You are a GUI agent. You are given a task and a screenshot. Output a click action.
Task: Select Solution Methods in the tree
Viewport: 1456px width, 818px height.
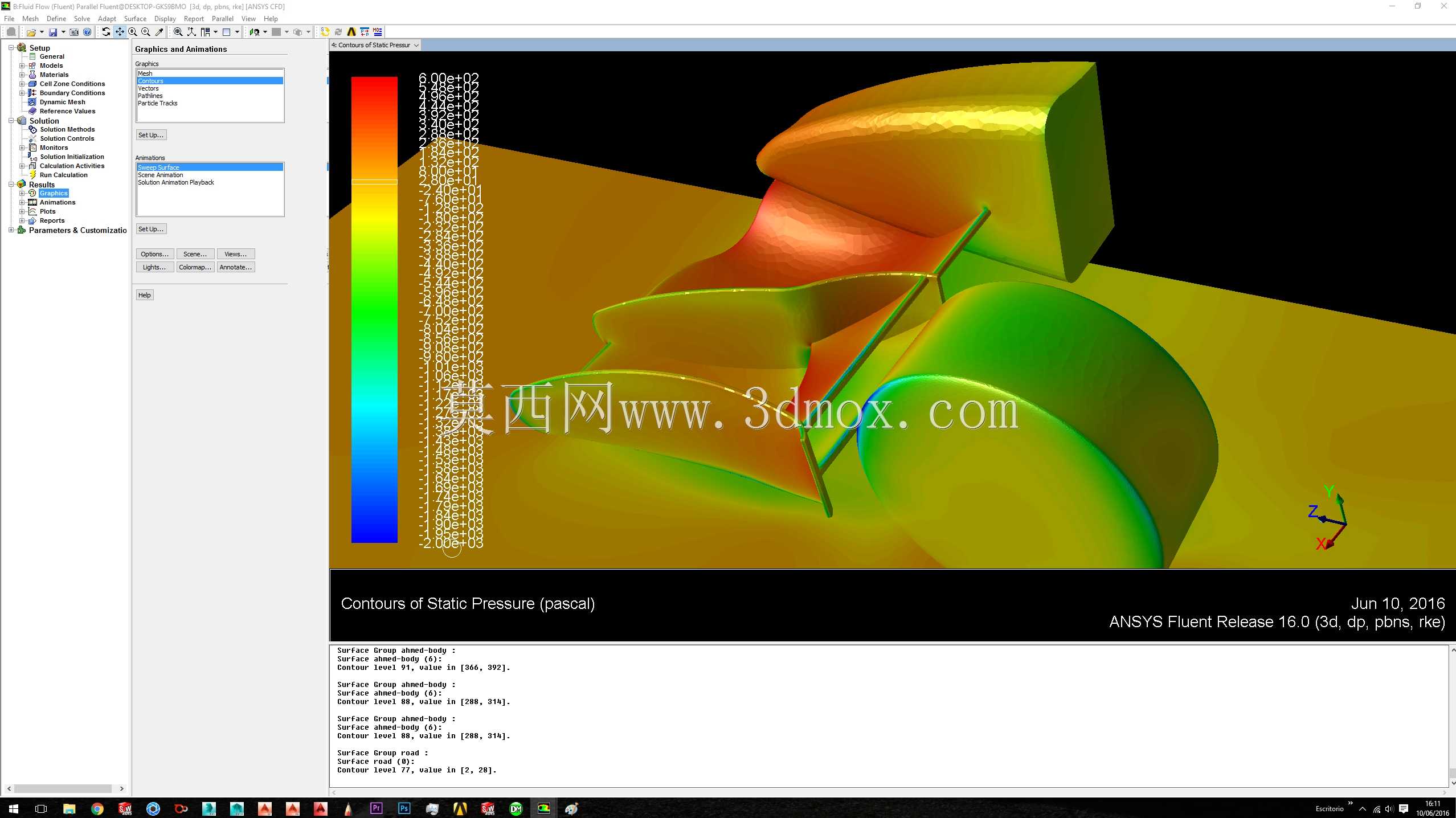pos(67,129)
